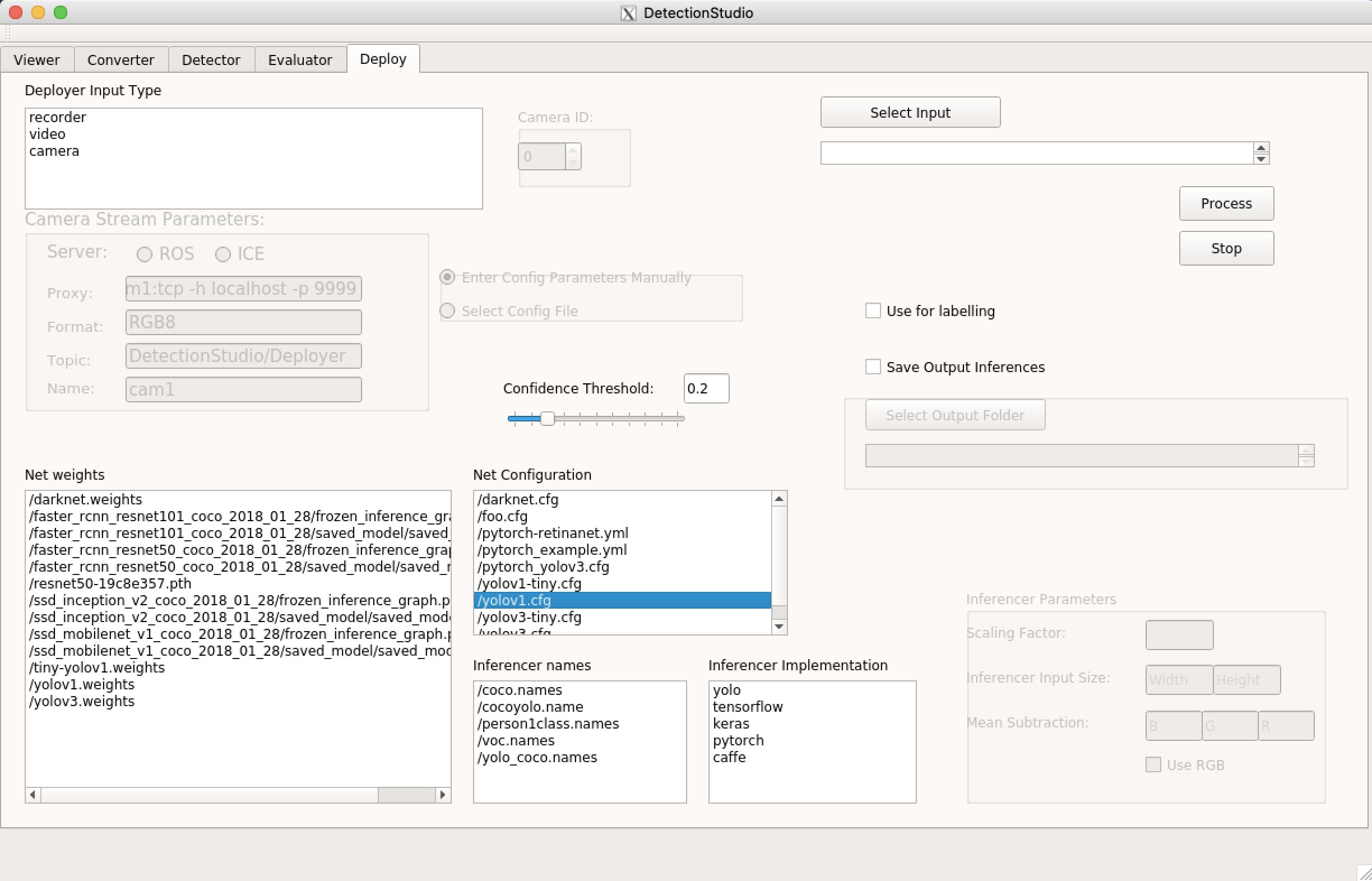Image resolution: width=1372 pixels, height=881 pixels.
Task: Enable Use for labelling checkbox
Action: tap(873, 310)
